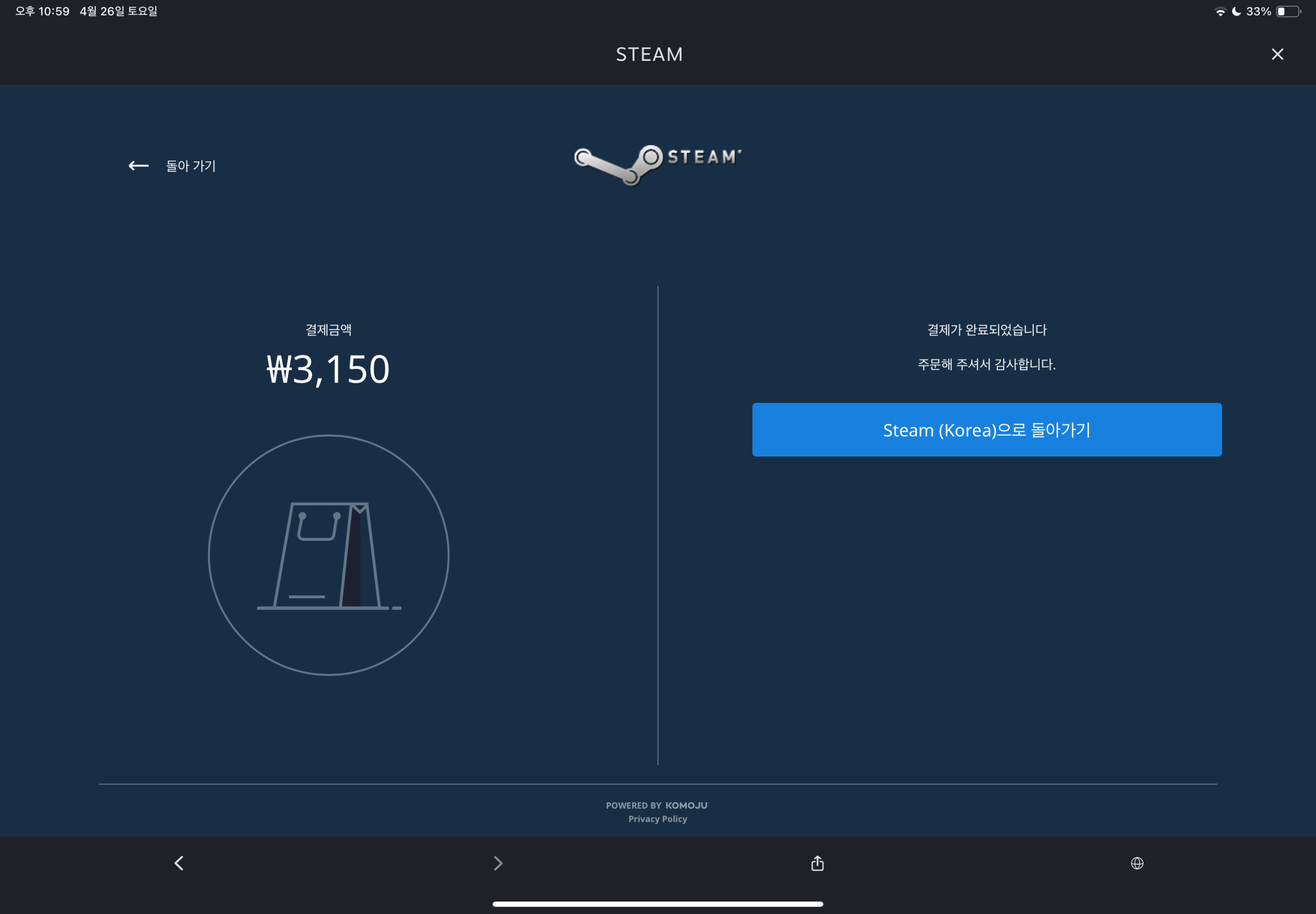
Task: Open page in browser via globe icon
Action: (x=1137, y=863)
